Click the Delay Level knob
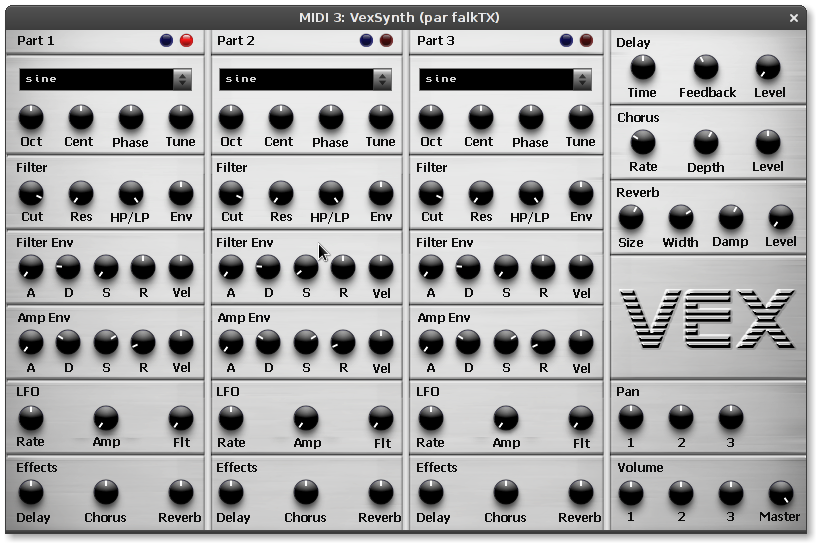816x543 pixels. point(768,68)
